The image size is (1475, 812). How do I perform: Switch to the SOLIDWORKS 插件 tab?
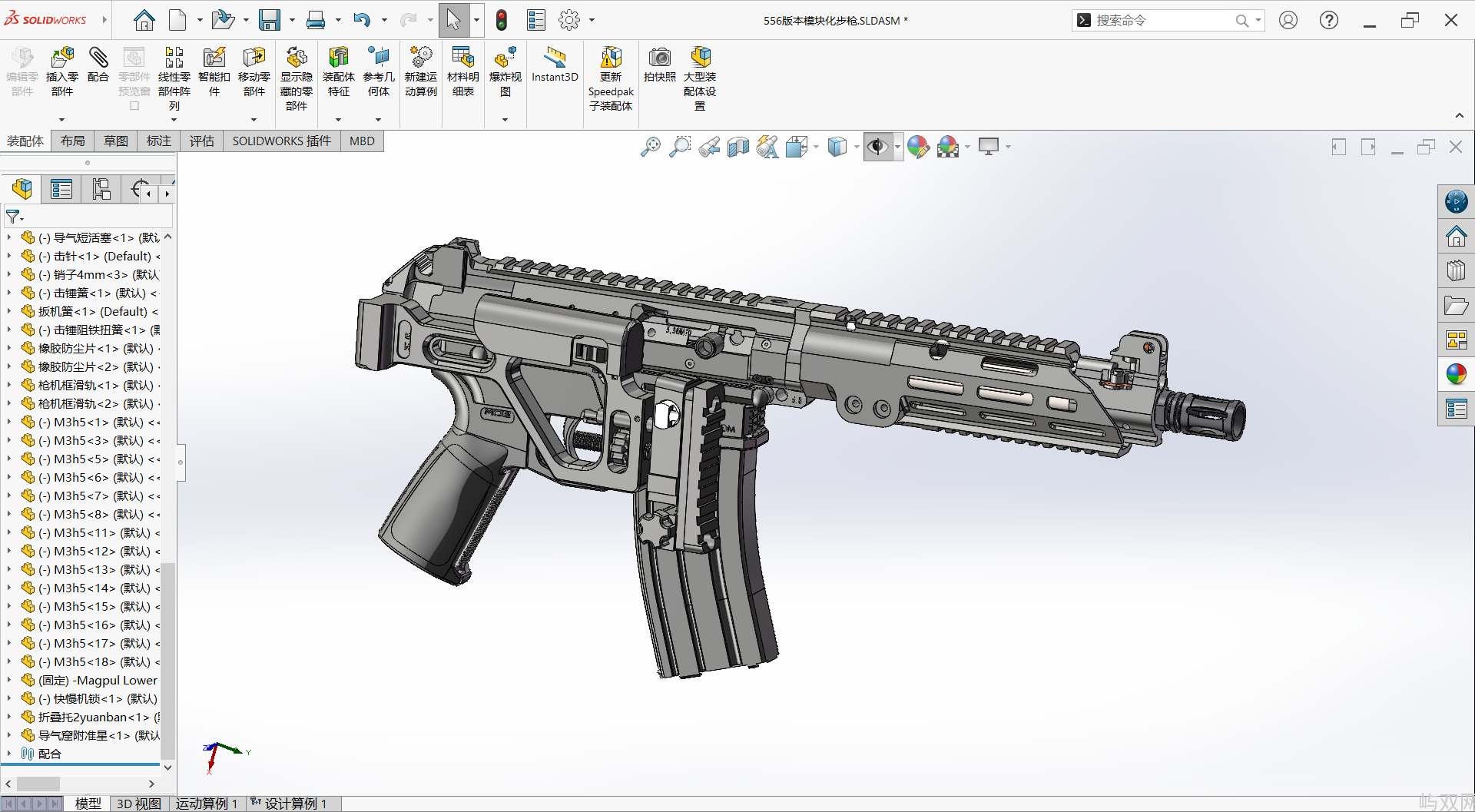pyautogui.click(x=281, y=141)
